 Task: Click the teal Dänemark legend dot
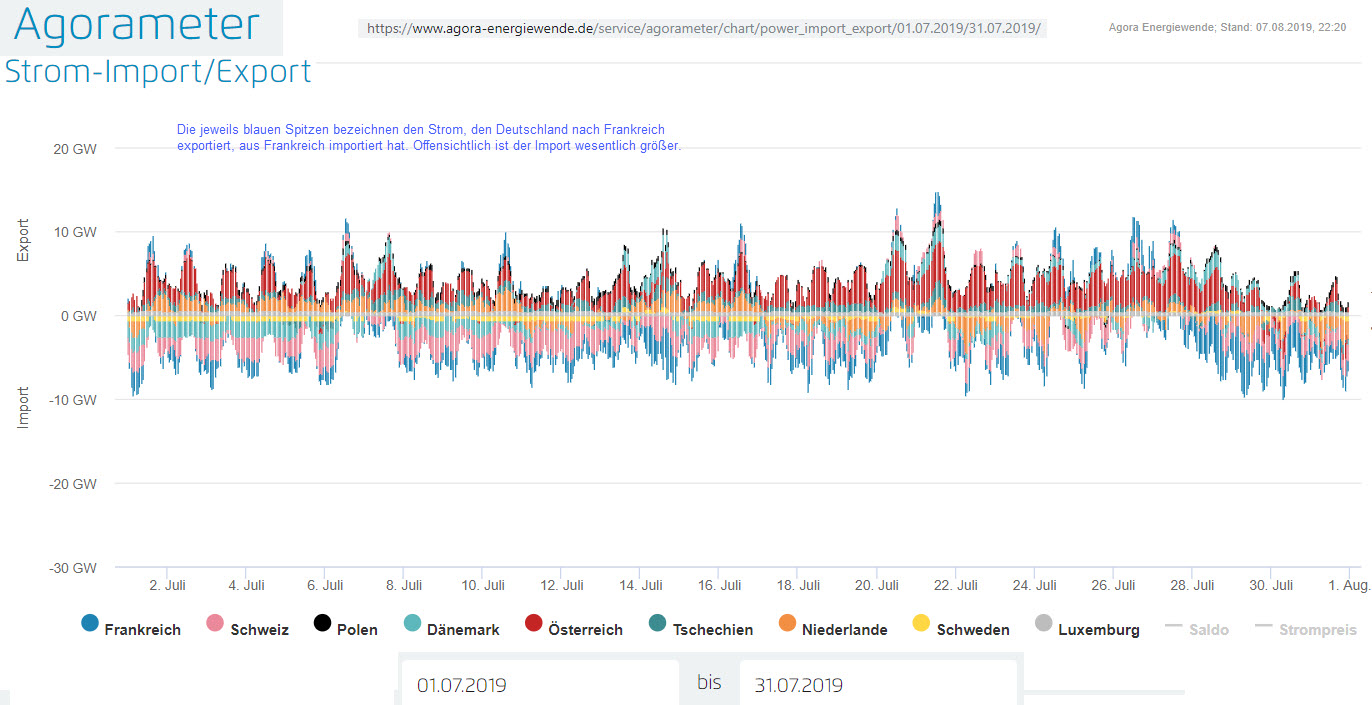(412, 624)
